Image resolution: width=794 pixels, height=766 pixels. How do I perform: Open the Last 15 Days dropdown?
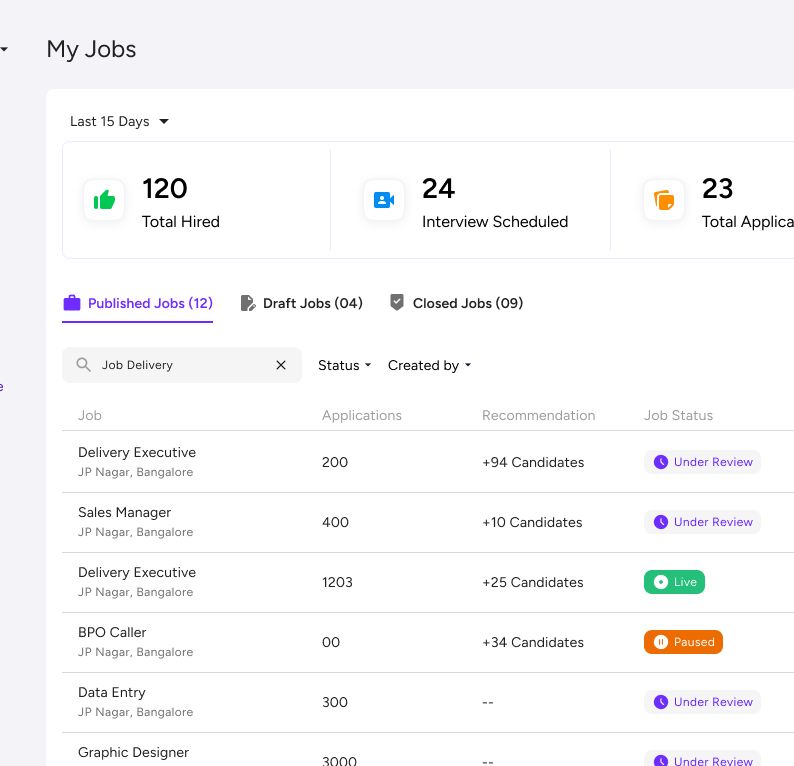coord(119,122)
